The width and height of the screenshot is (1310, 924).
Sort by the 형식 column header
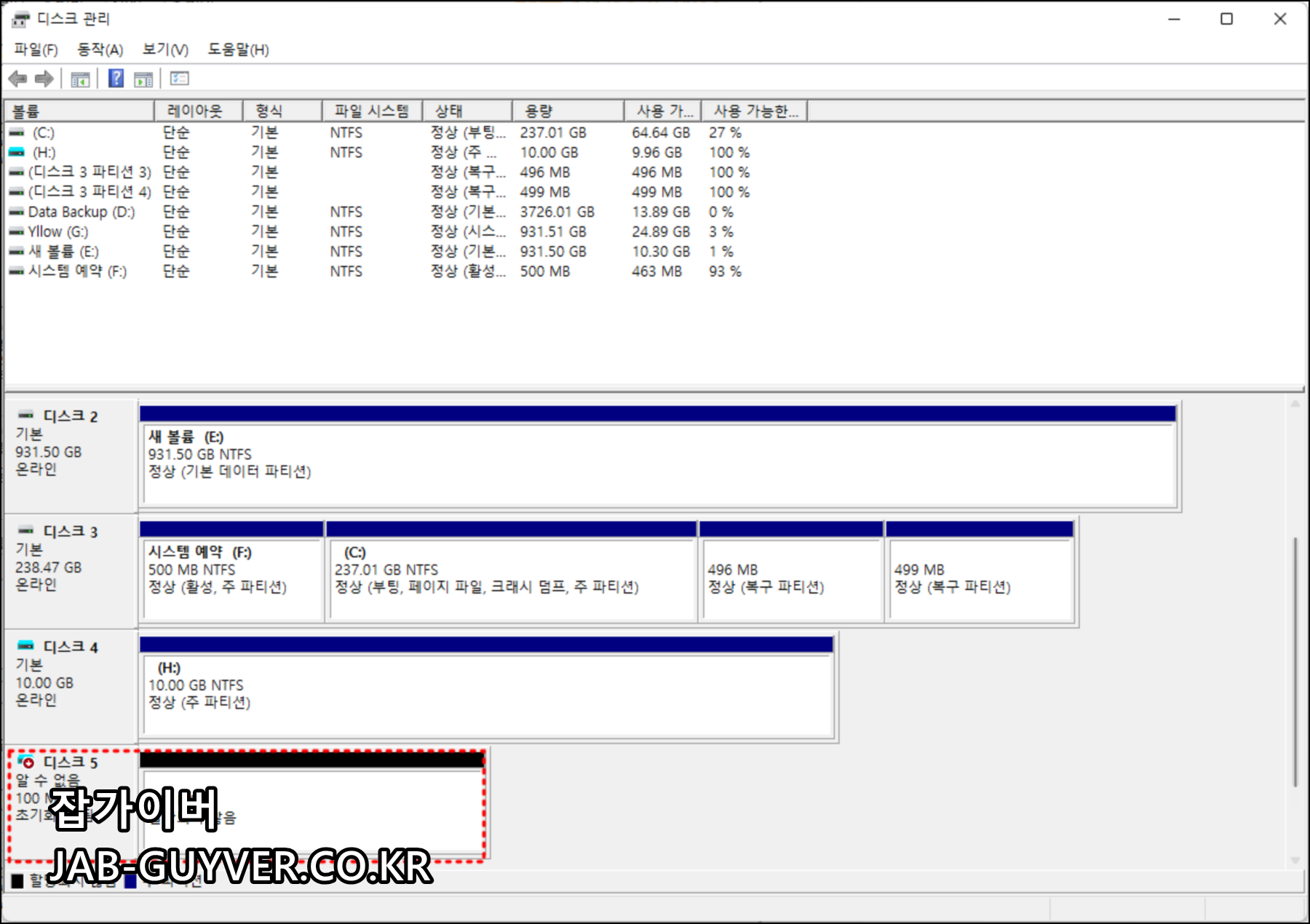tap(282, 111)
